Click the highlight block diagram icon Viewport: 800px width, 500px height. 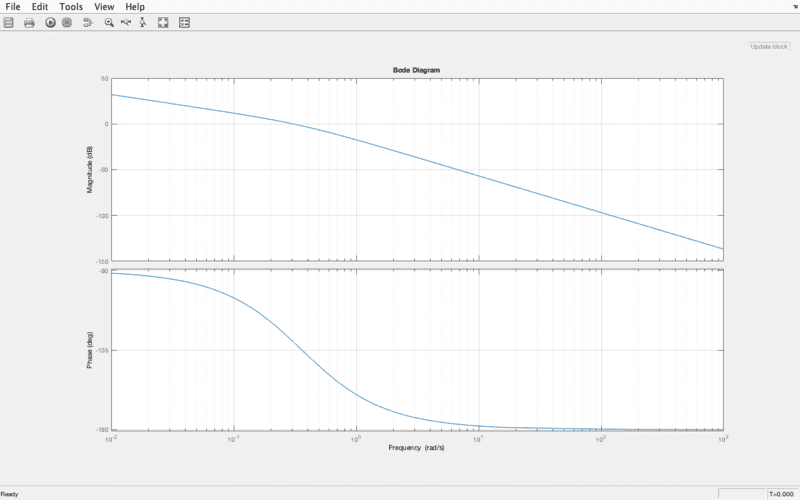tap(88, 22)
